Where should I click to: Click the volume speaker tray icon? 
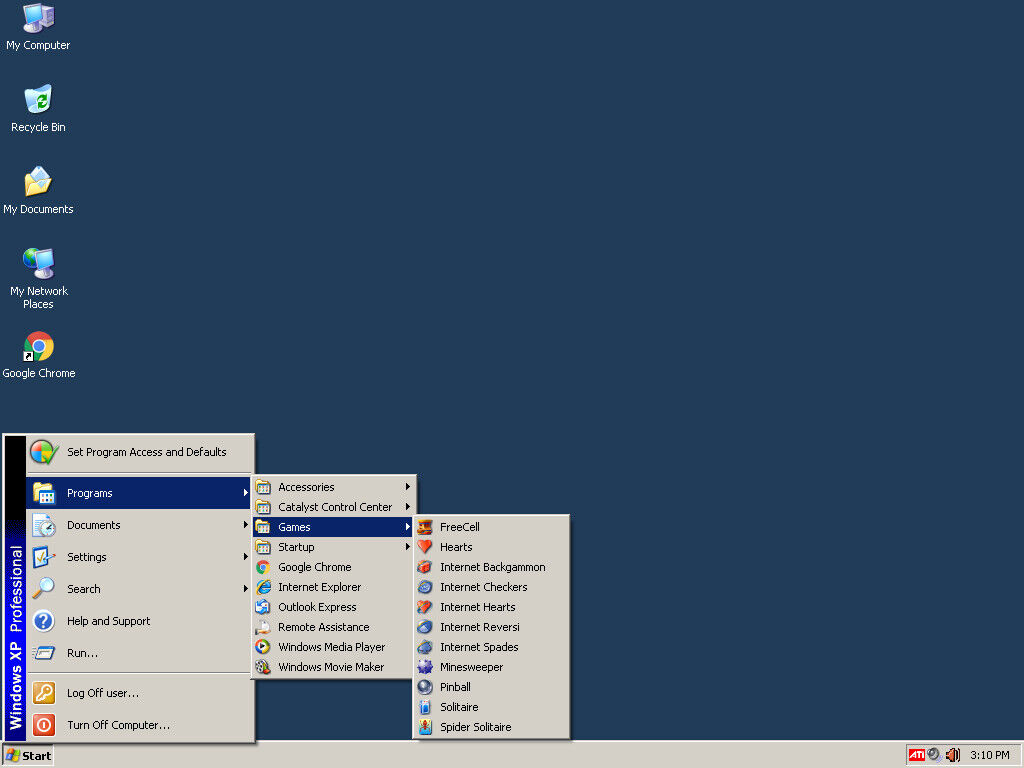[x=952, y=755]
